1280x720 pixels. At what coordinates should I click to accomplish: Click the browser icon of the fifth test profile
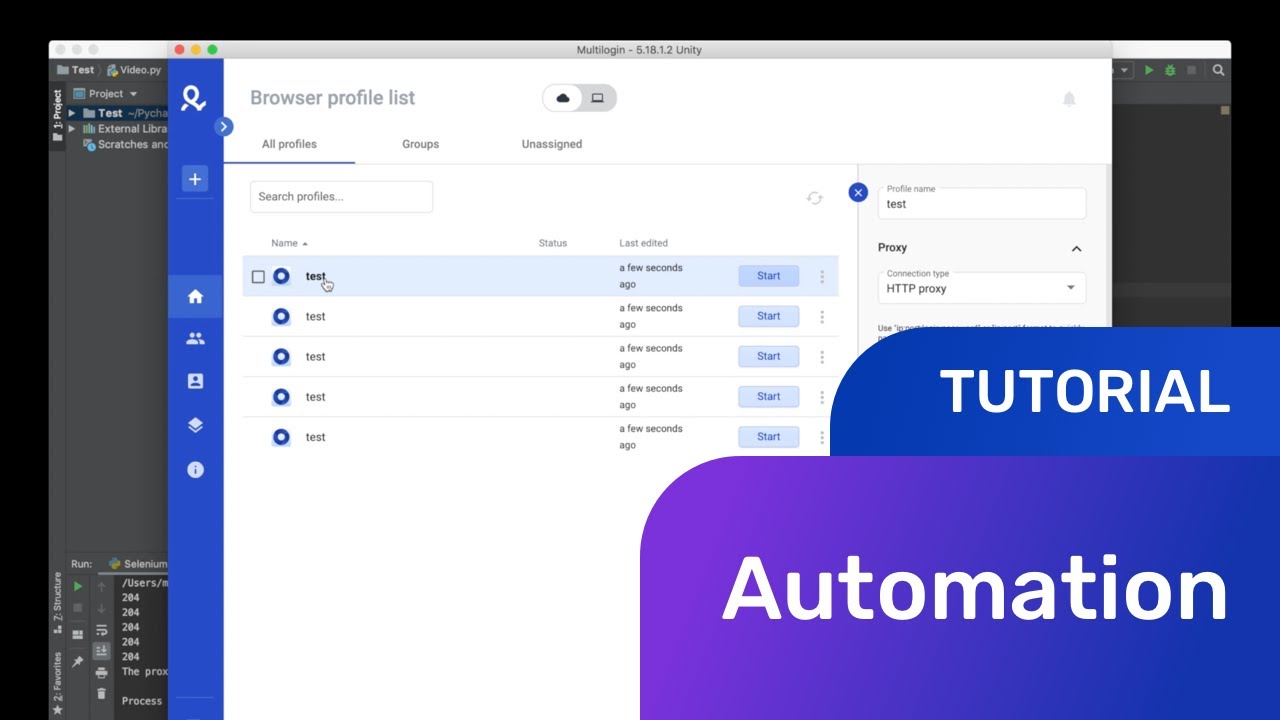point(282,437)
